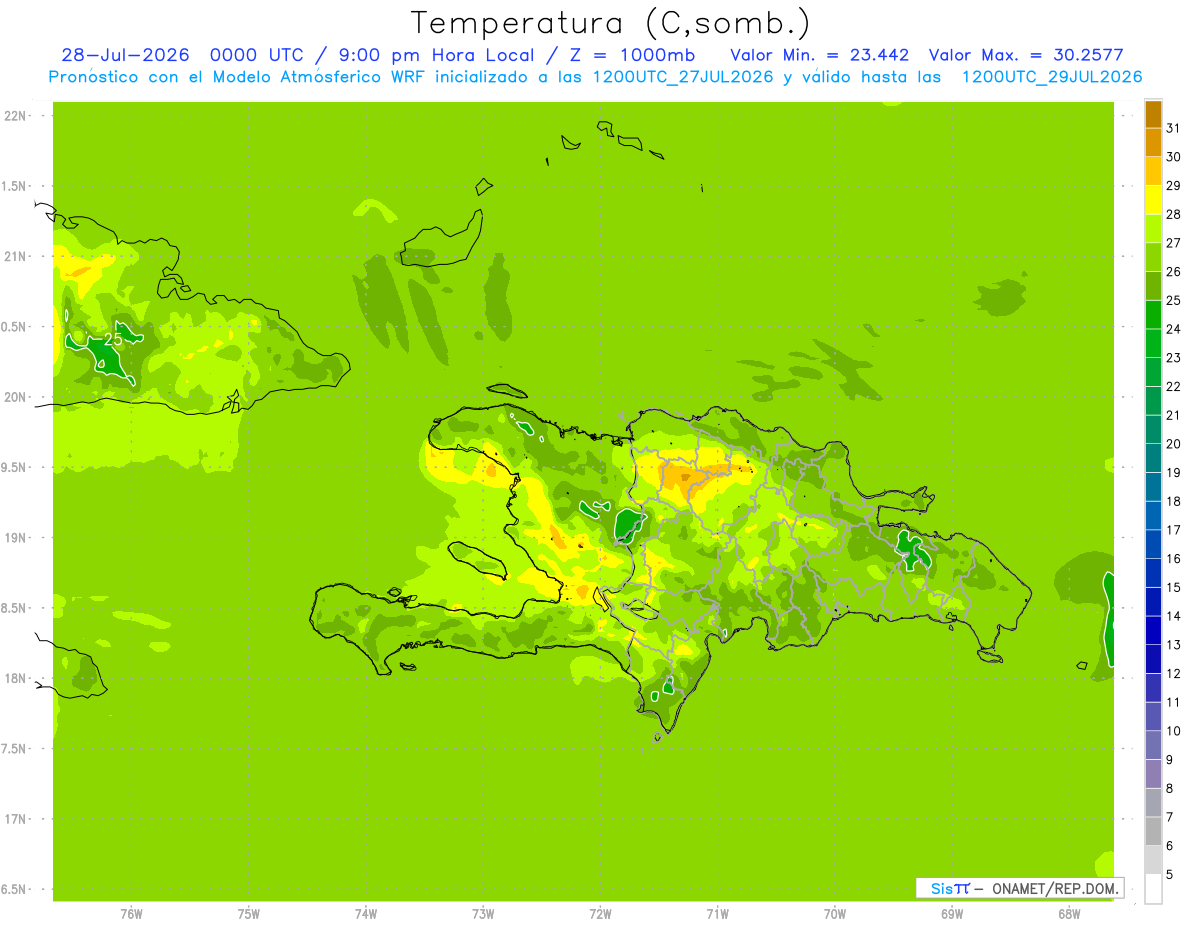Click the legend value label "28"
Screen dimensions: 1200x927
click(1173, 214)
